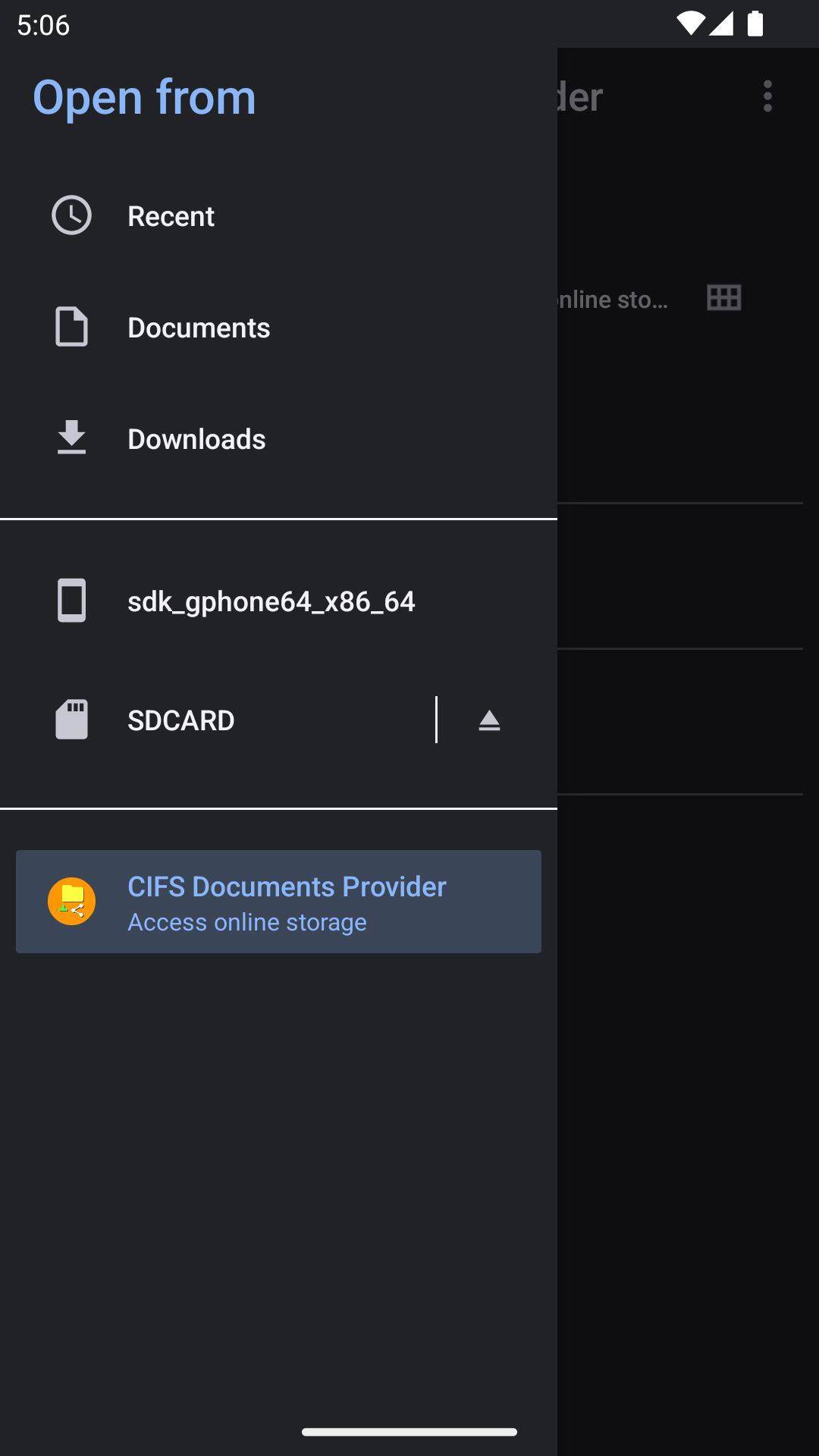Eject the SDCARD using eject icon
This screenshot has height=1456, width=819.
(489, 720)
